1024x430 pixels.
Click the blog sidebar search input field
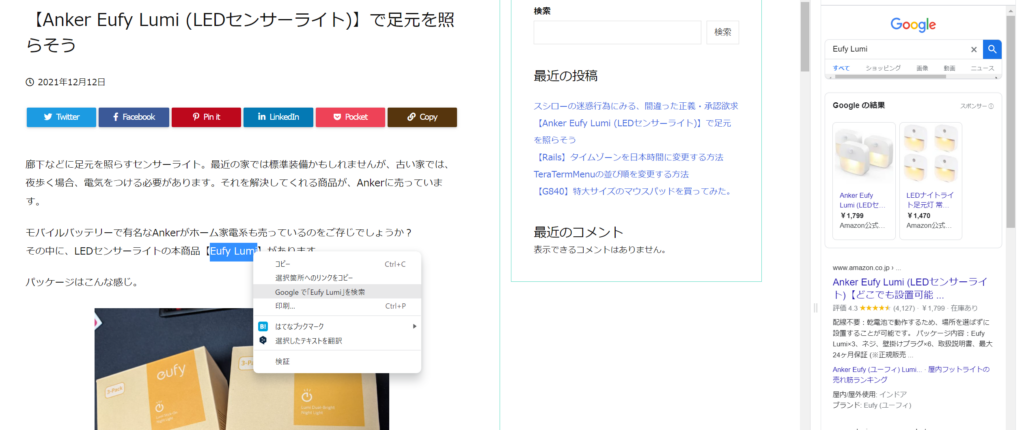[617, 32]
